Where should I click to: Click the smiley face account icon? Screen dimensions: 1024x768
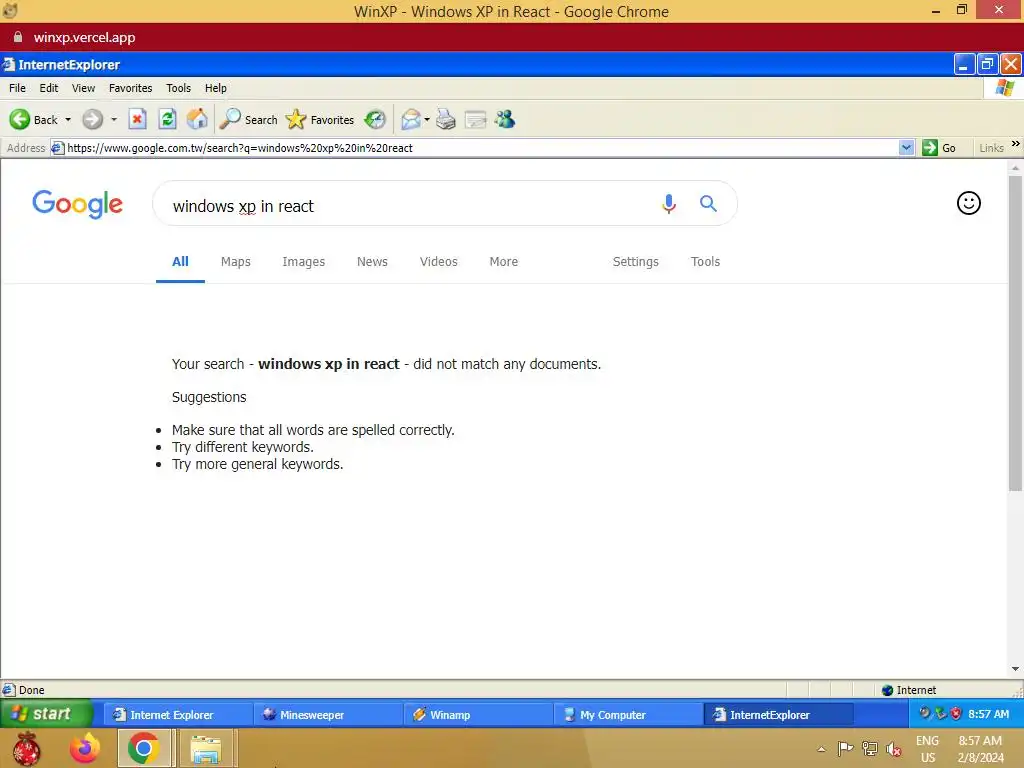tap(968, 203)
